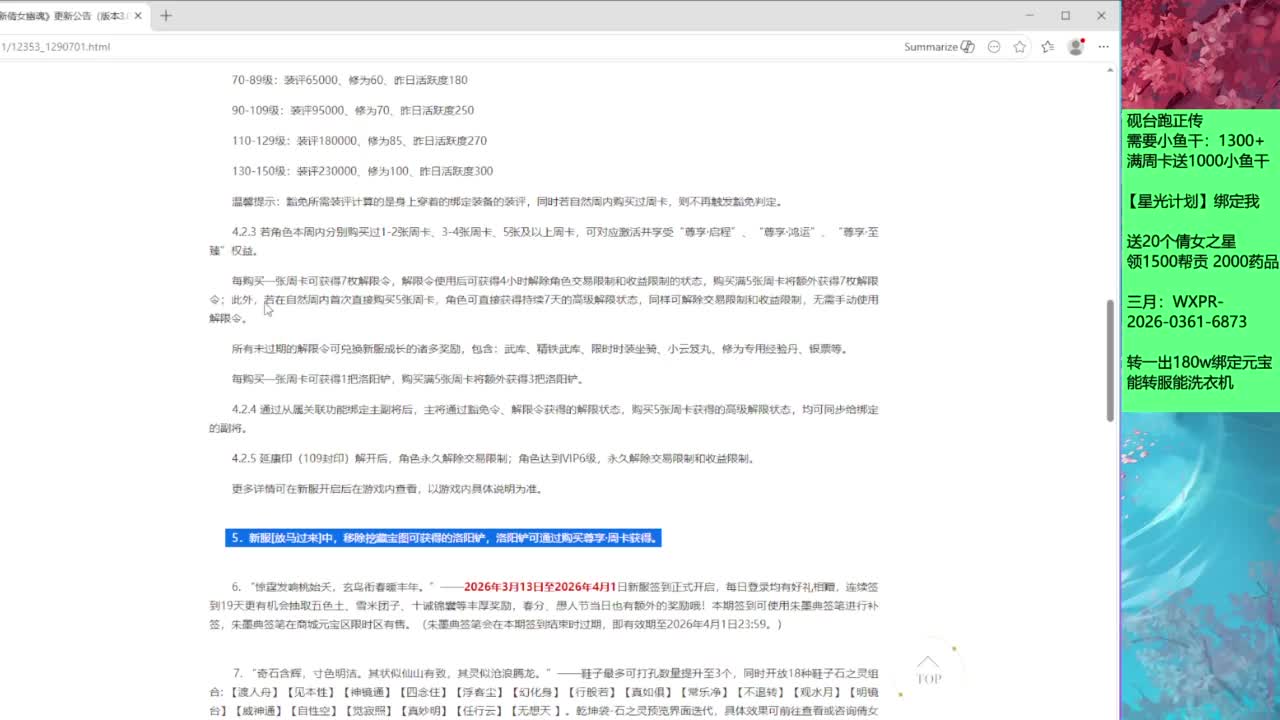Open a new tab with plus button
This screenshot has width=1280, height=720.
pyautogui.click(x=166, y=16)
